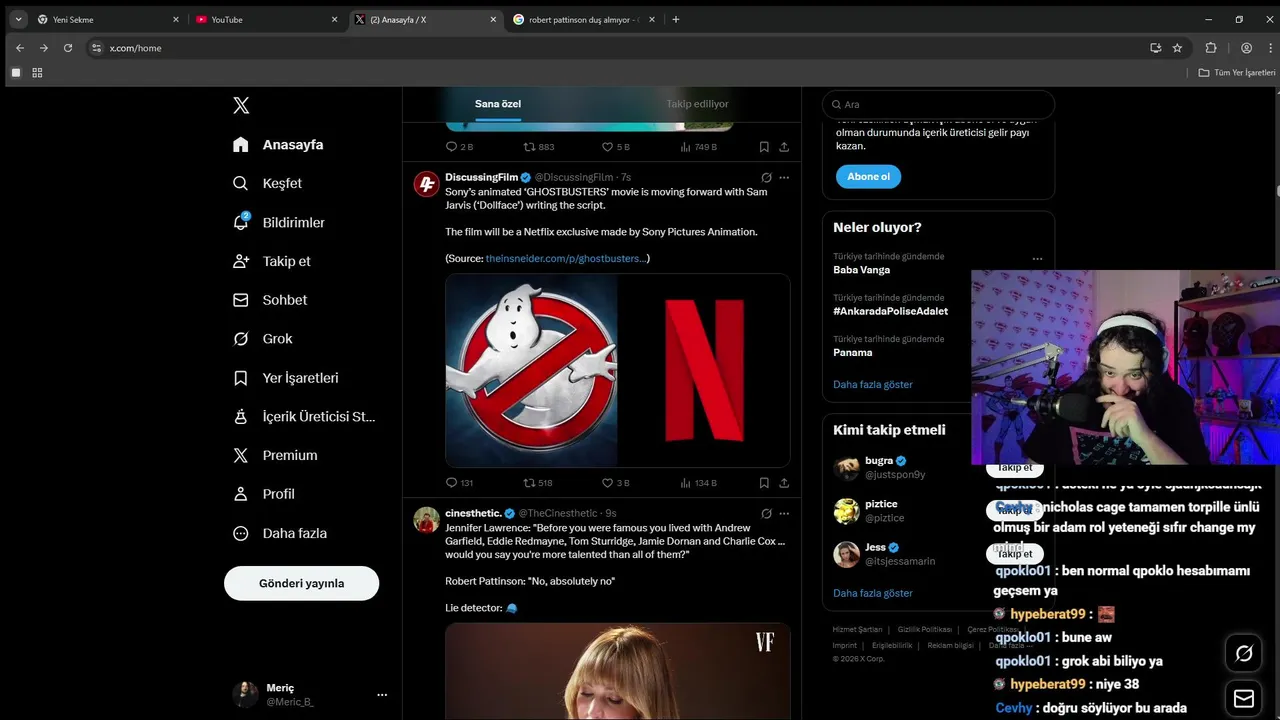Open the tab search dropdown arrow
The image size is (1280, 720).
18,19
